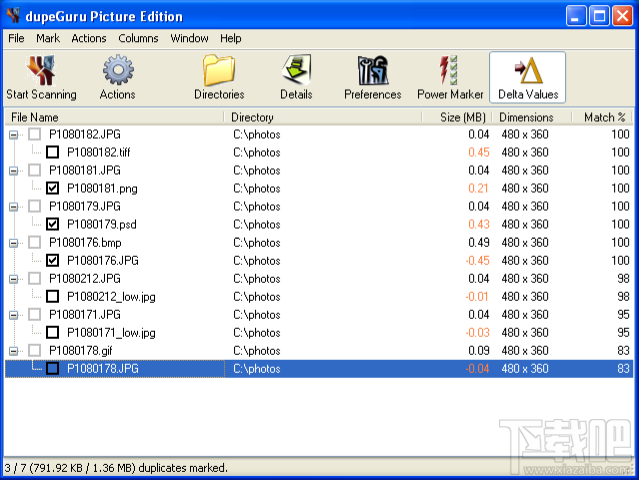Select the P1080182.JPG file name
Viewport: 639px width, 480px height.
click(x=85, y=134)
